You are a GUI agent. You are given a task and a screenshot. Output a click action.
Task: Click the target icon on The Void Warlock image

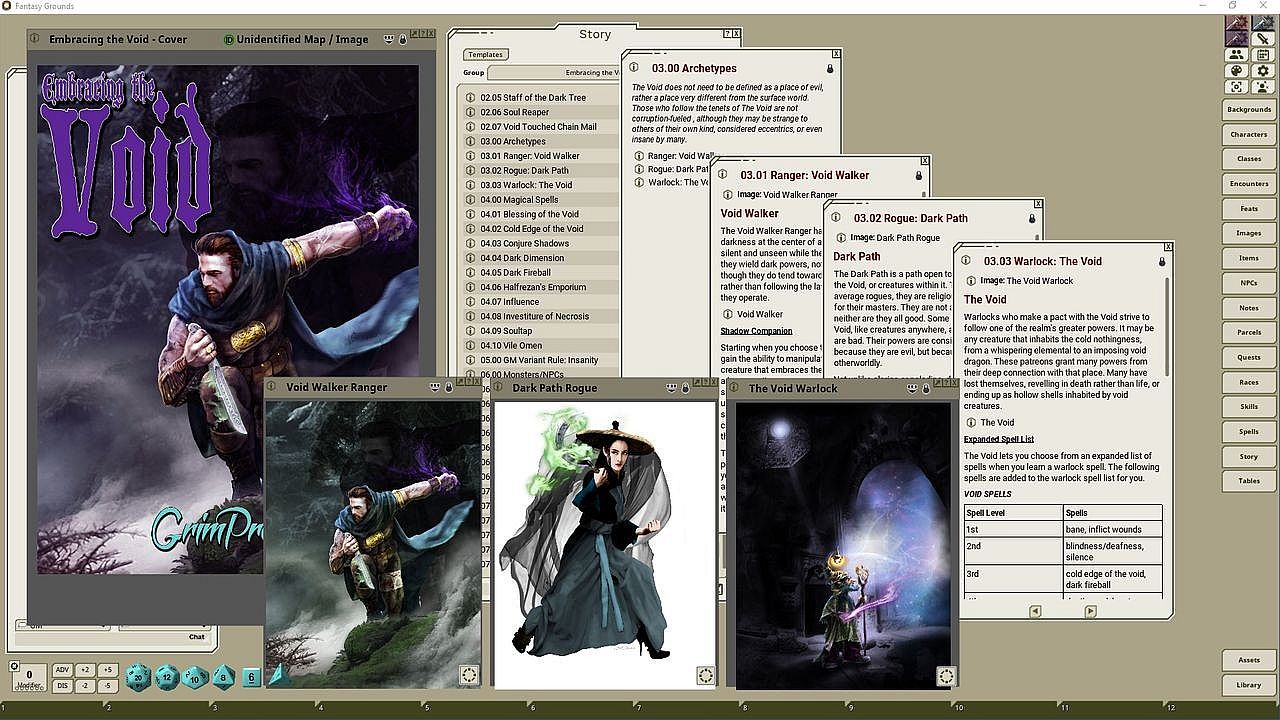click(x=946, y=676)
